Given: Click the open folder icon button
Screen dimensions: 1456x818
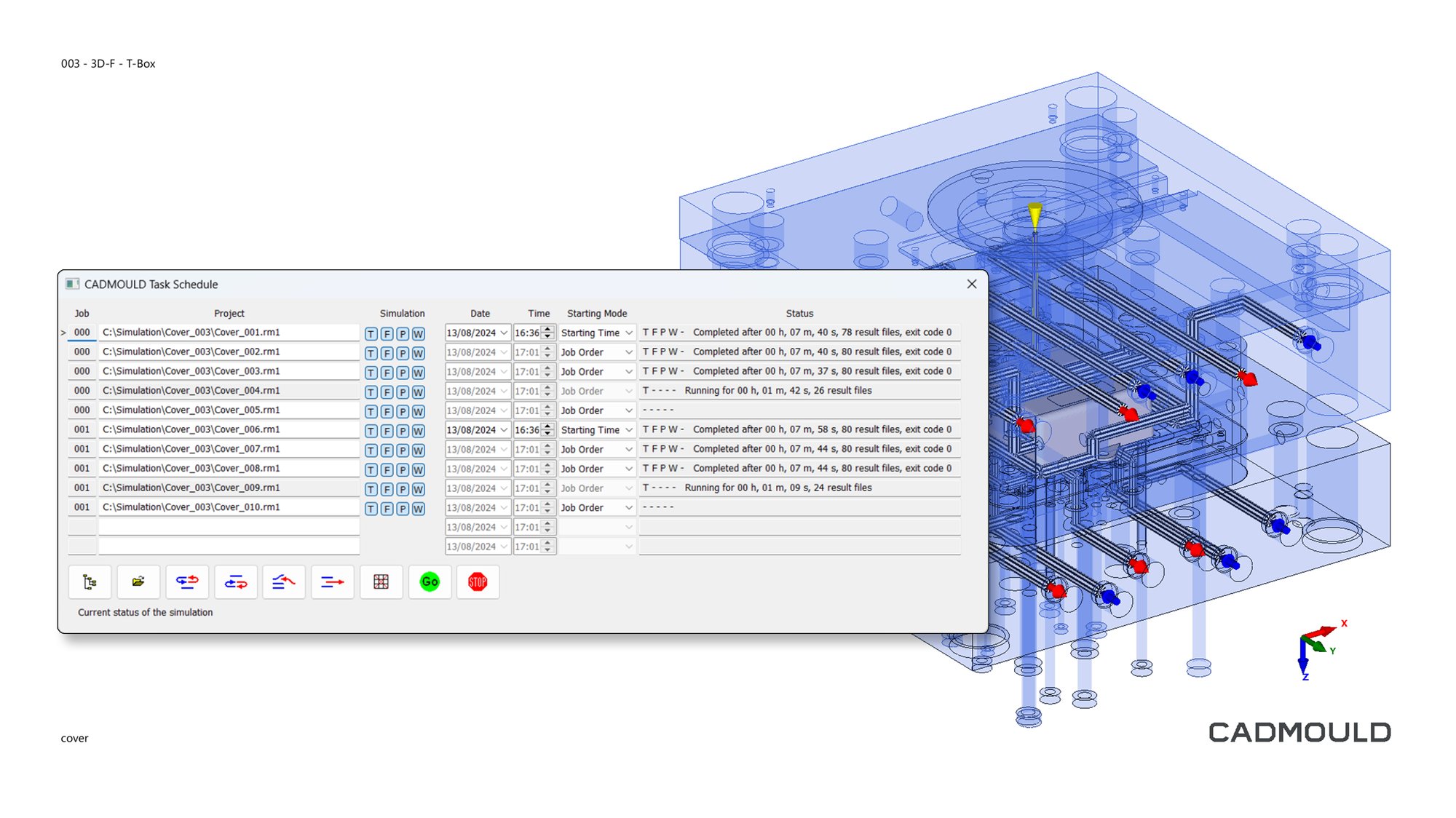Looking at the screenshot, I should [138, 582].
